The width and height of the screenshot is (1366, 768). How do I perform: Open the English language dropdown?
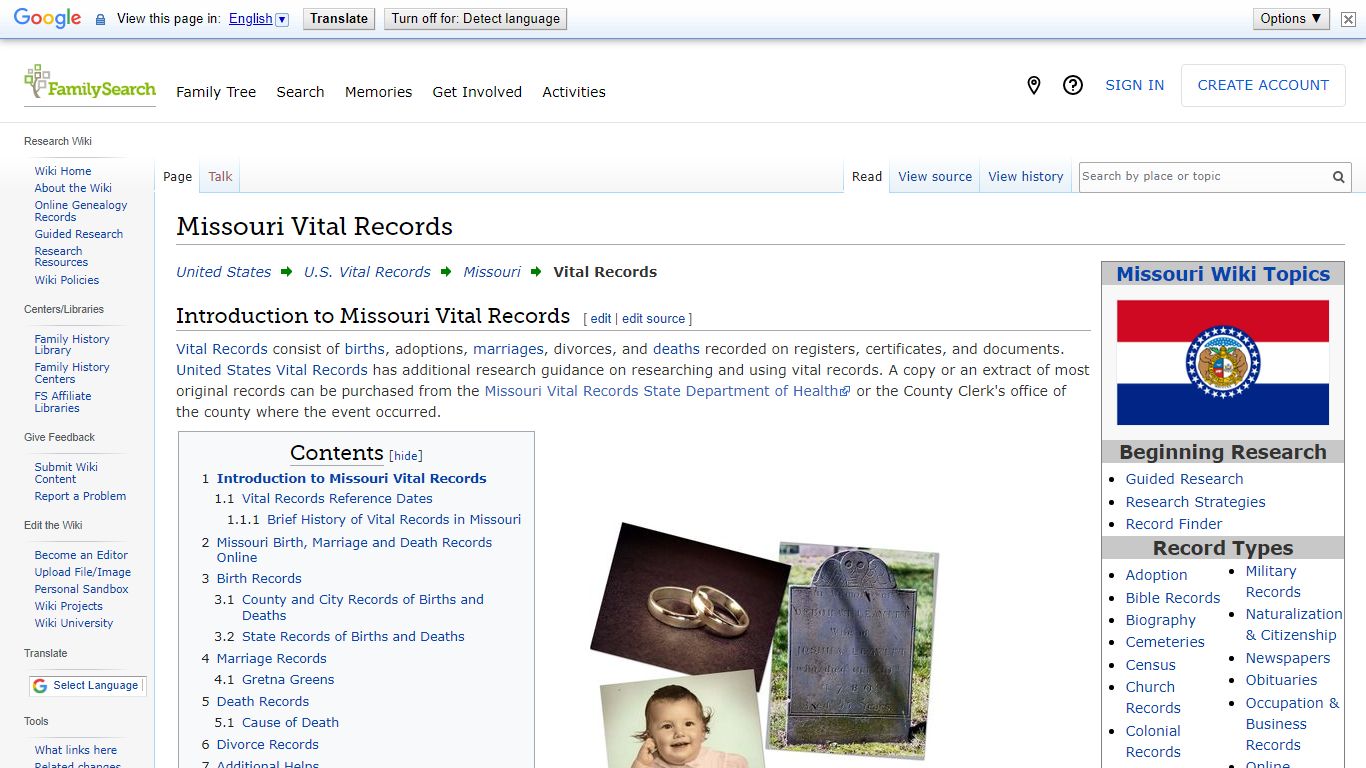(x=258, y=19)
